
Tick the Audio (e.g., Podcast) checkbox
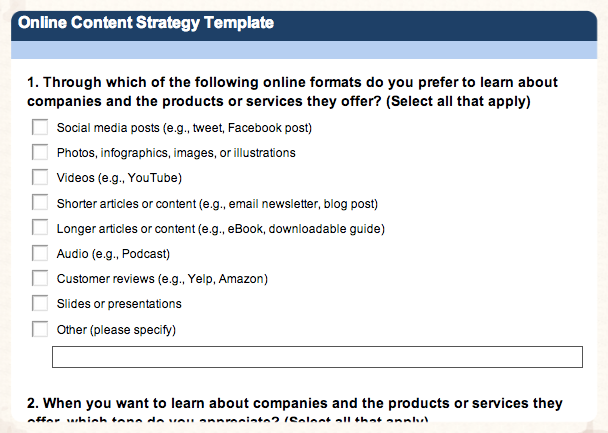[40, 253]
